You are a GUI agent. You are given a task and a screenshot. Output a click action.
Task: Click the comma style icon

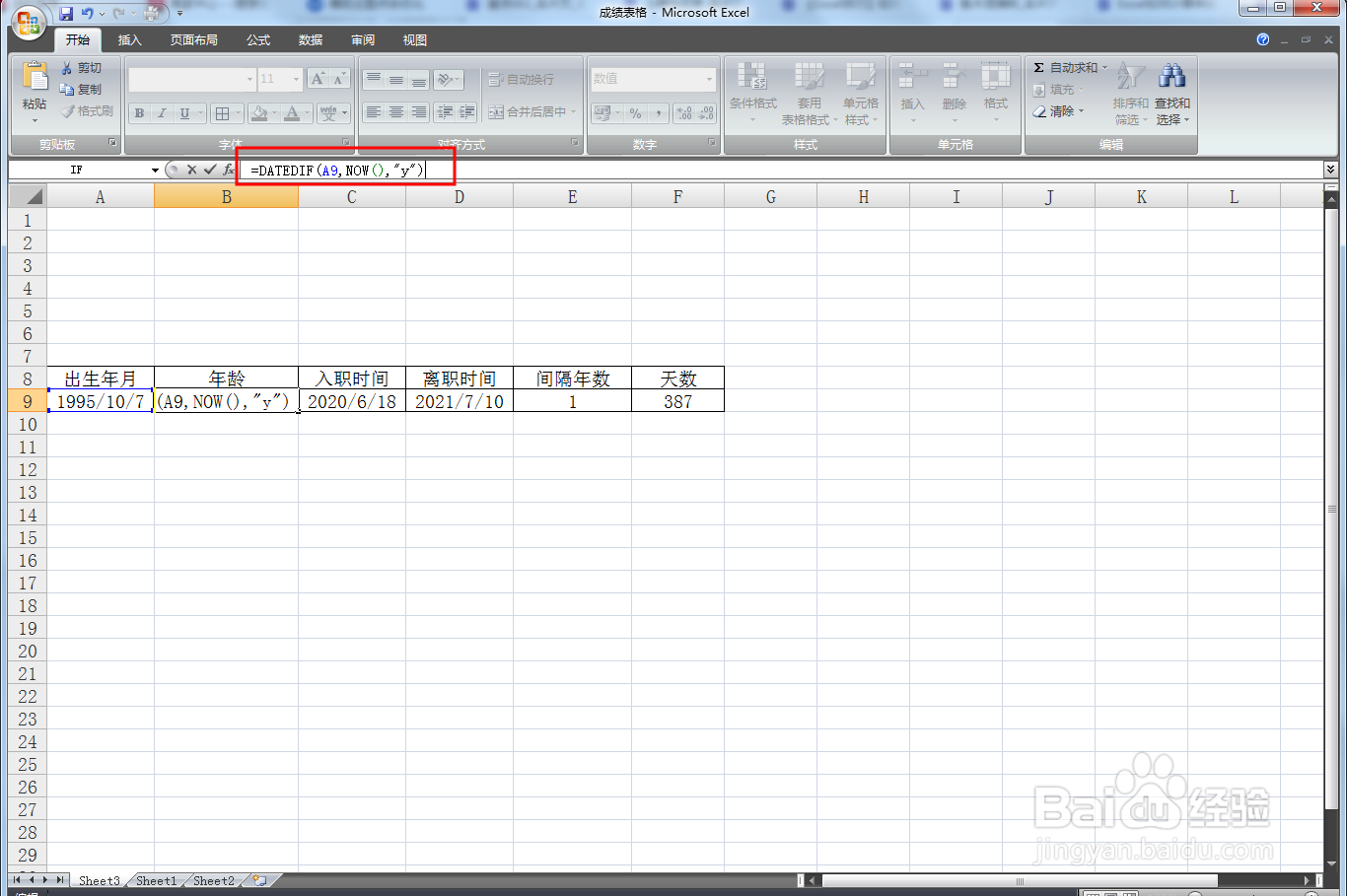click(x=659, y=113)
